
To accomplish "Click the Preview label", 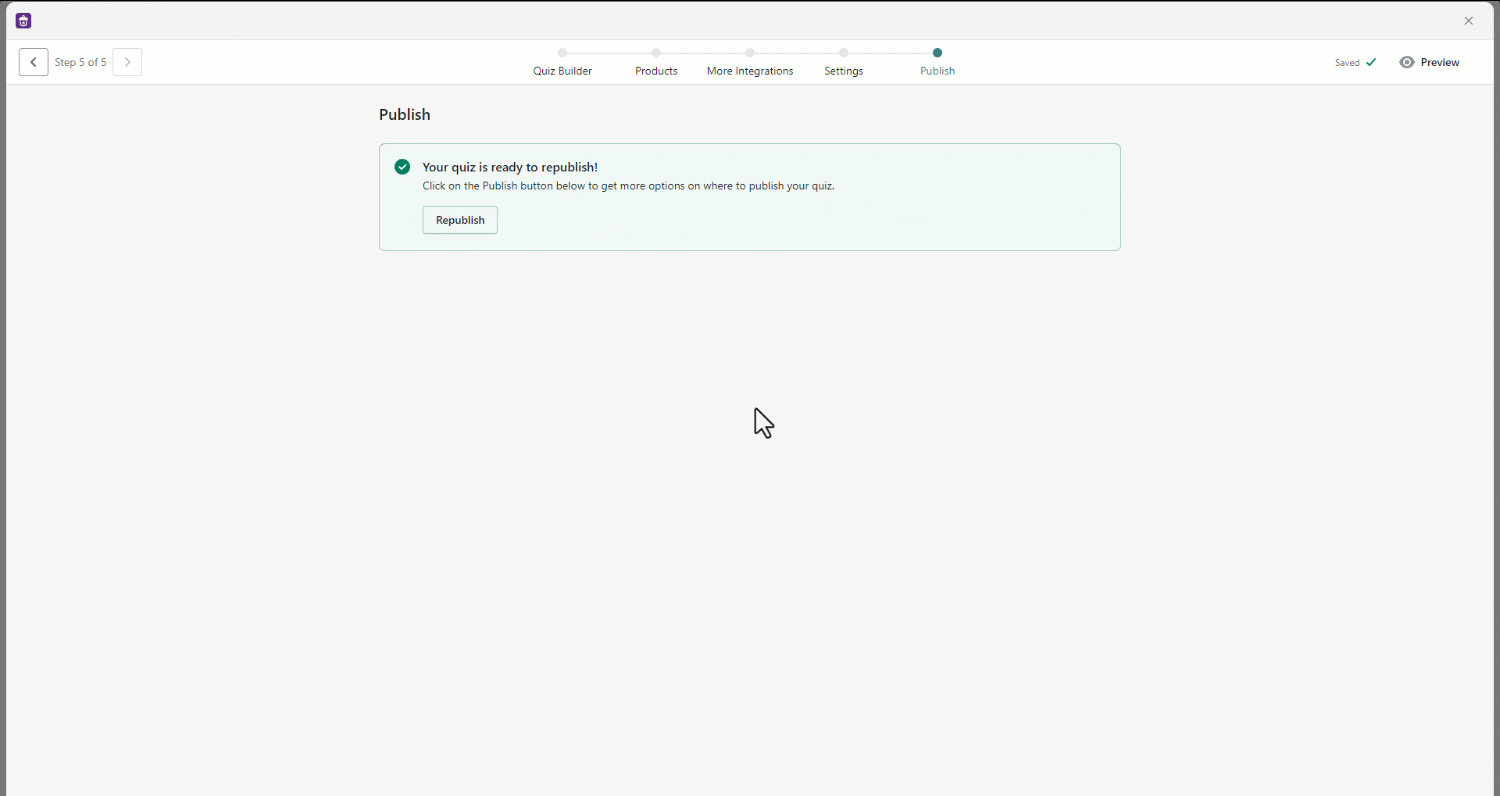I will coord(1440,62).
